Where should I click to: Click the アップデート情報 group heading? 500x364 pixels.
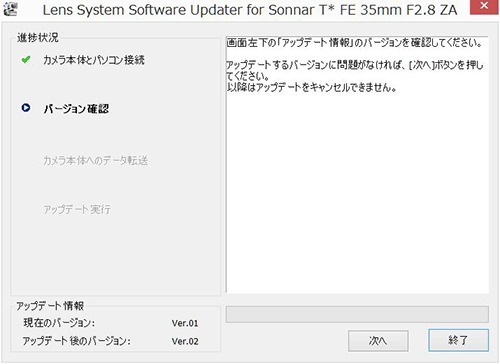click(x=50, y=306)
